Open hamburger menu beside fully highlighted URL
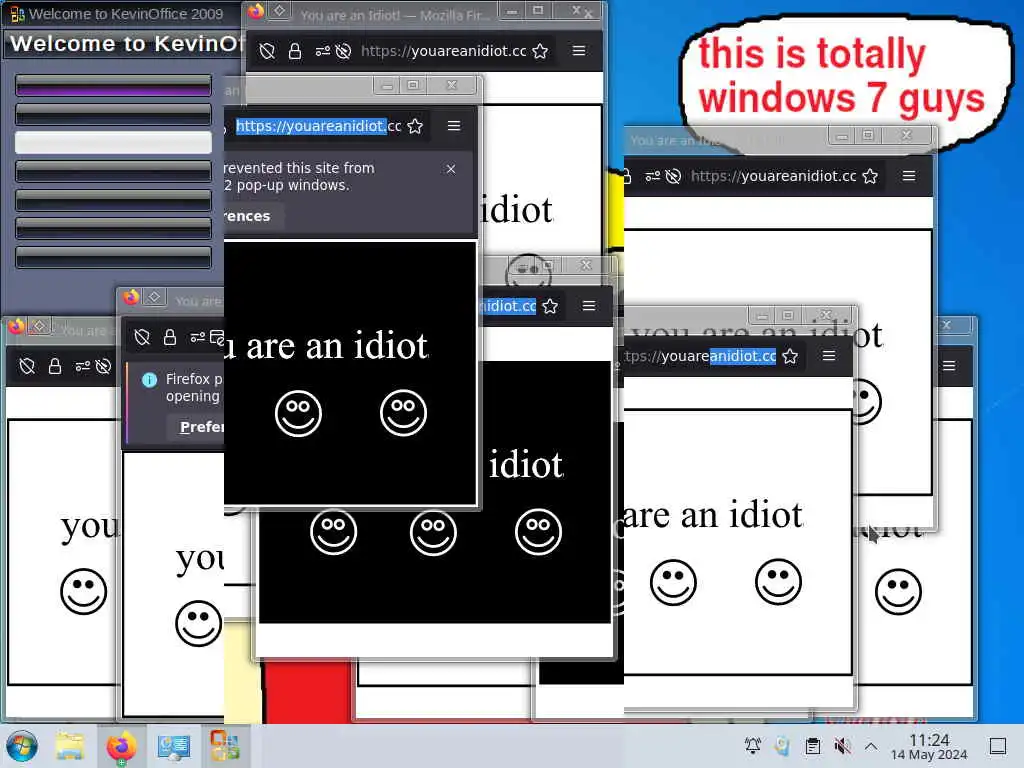 point(454,125)
